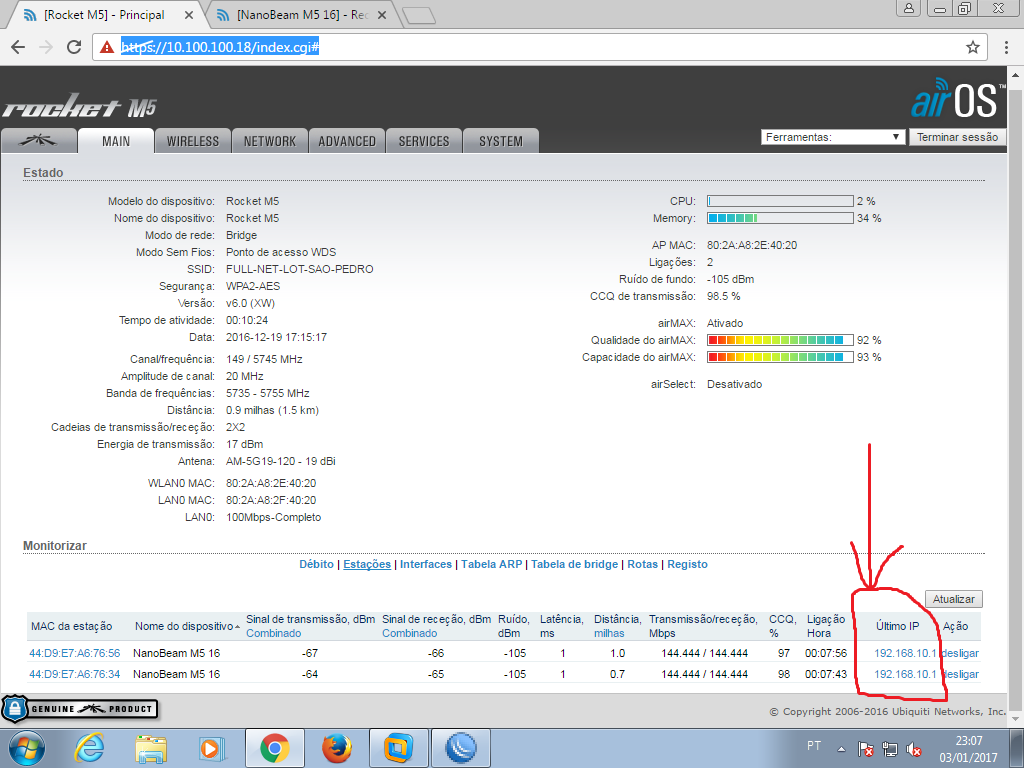Click the Capacidade do airMAX bar
This screenshot has width=1024, height=768.
tap(780, 357)
